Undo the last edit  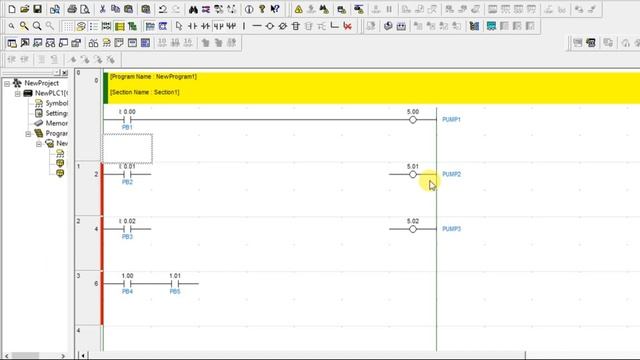(x=162, y=9)
